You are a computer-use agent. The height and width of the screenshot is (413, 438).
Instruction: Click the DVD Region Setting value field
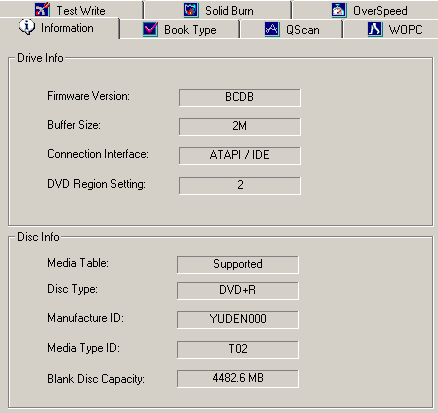tap(240, 185)
